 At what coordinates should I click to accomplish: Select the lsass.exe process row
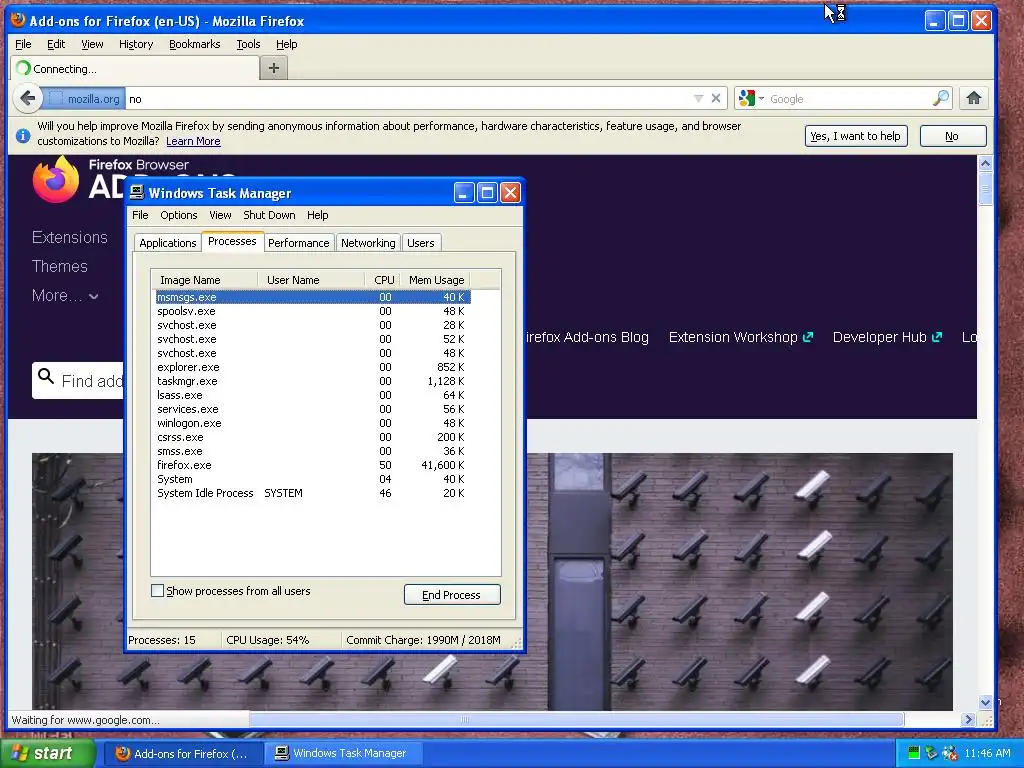tap(312, 395)
